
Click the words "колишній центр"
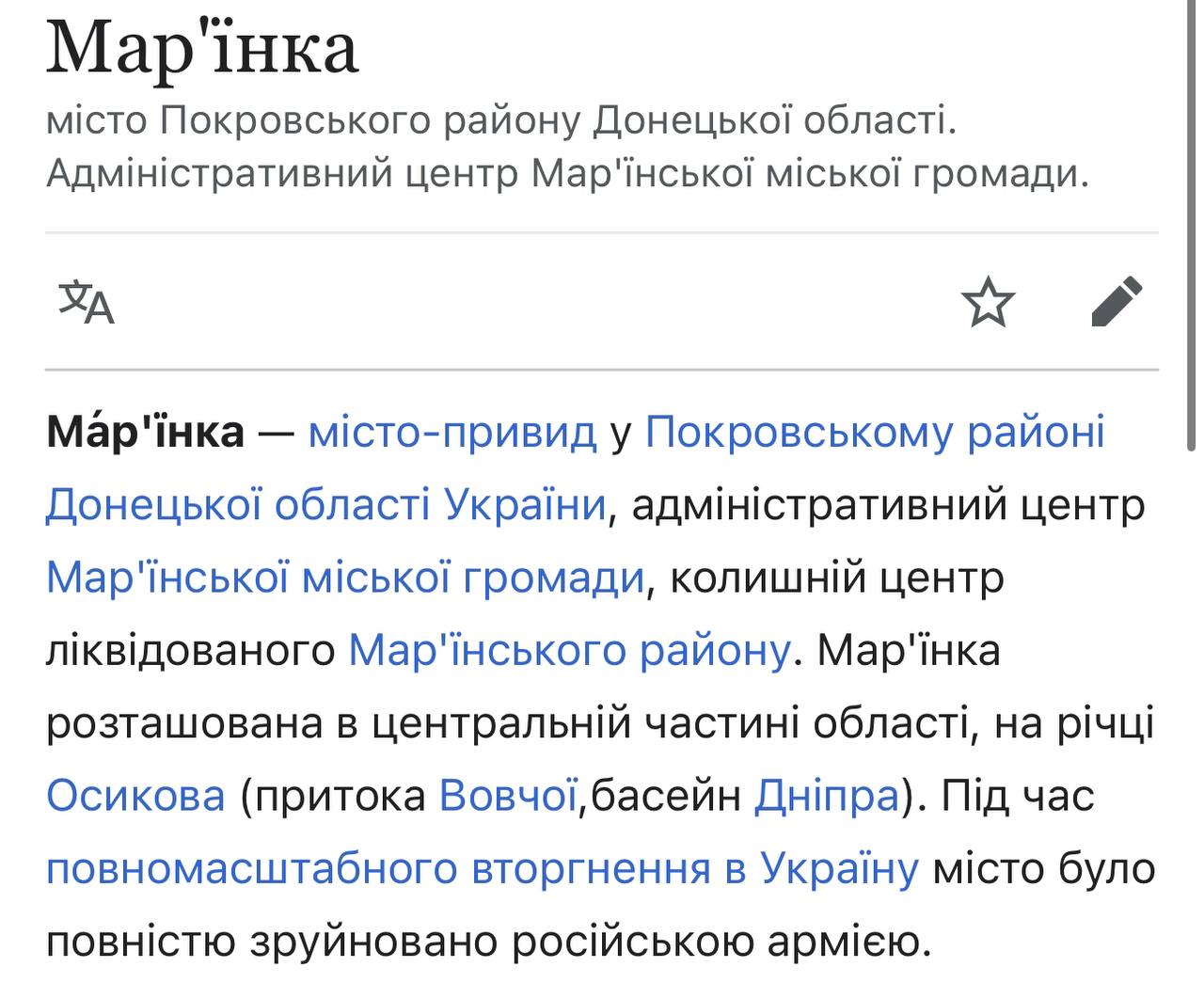836,578
